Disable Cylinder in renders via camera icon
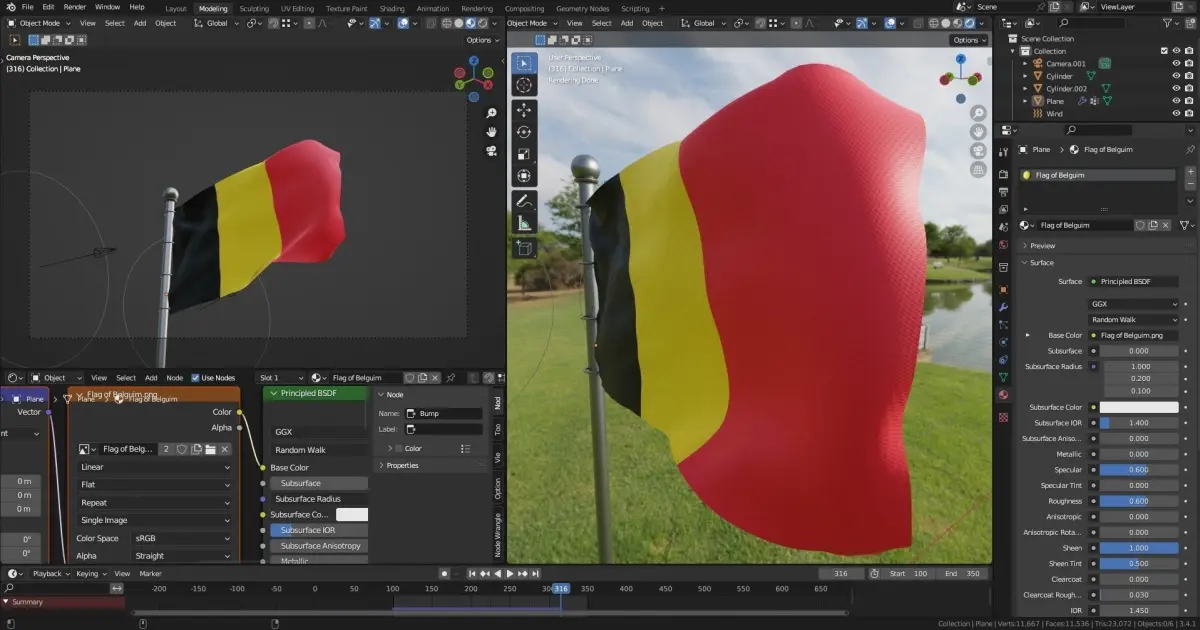The image size is (1200, 630). 1190,76
